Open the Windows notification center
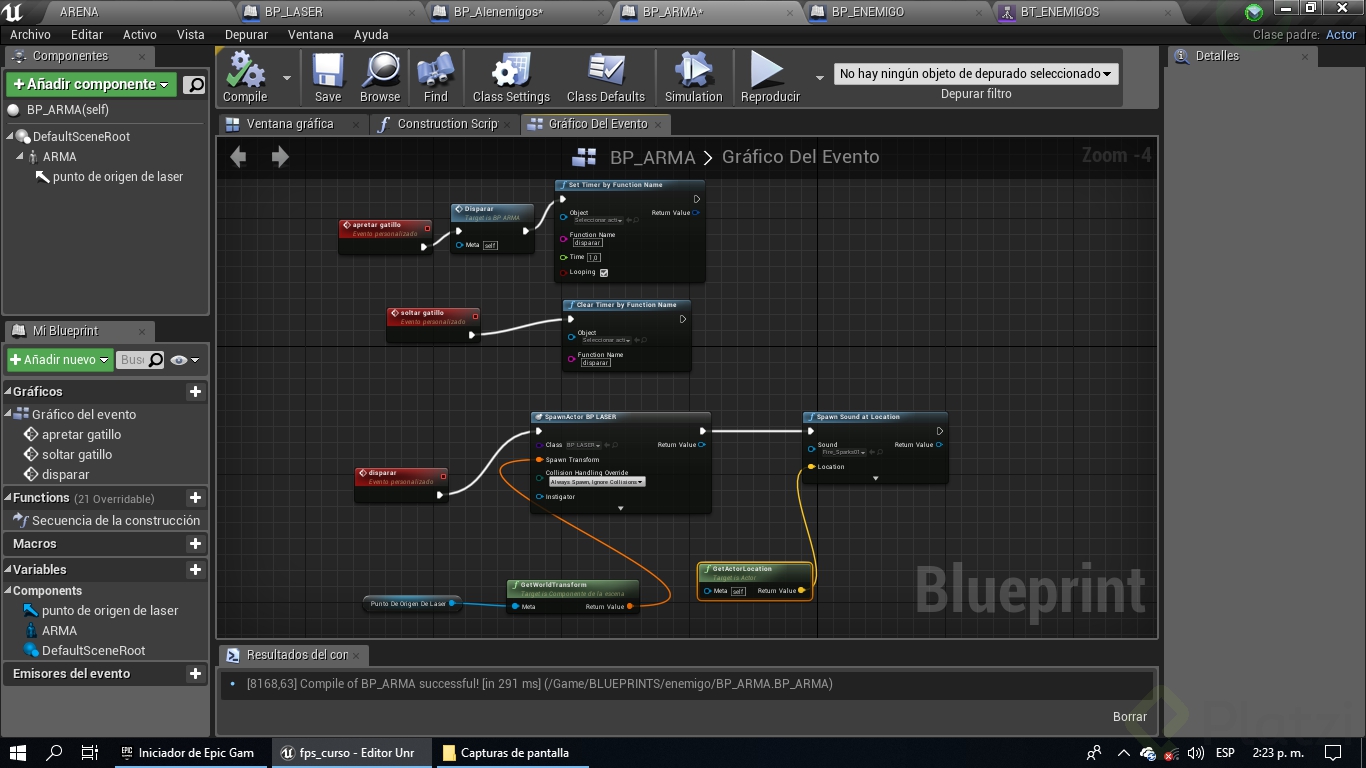This screenshot has width=1366, height=768. click(1332, 753)
